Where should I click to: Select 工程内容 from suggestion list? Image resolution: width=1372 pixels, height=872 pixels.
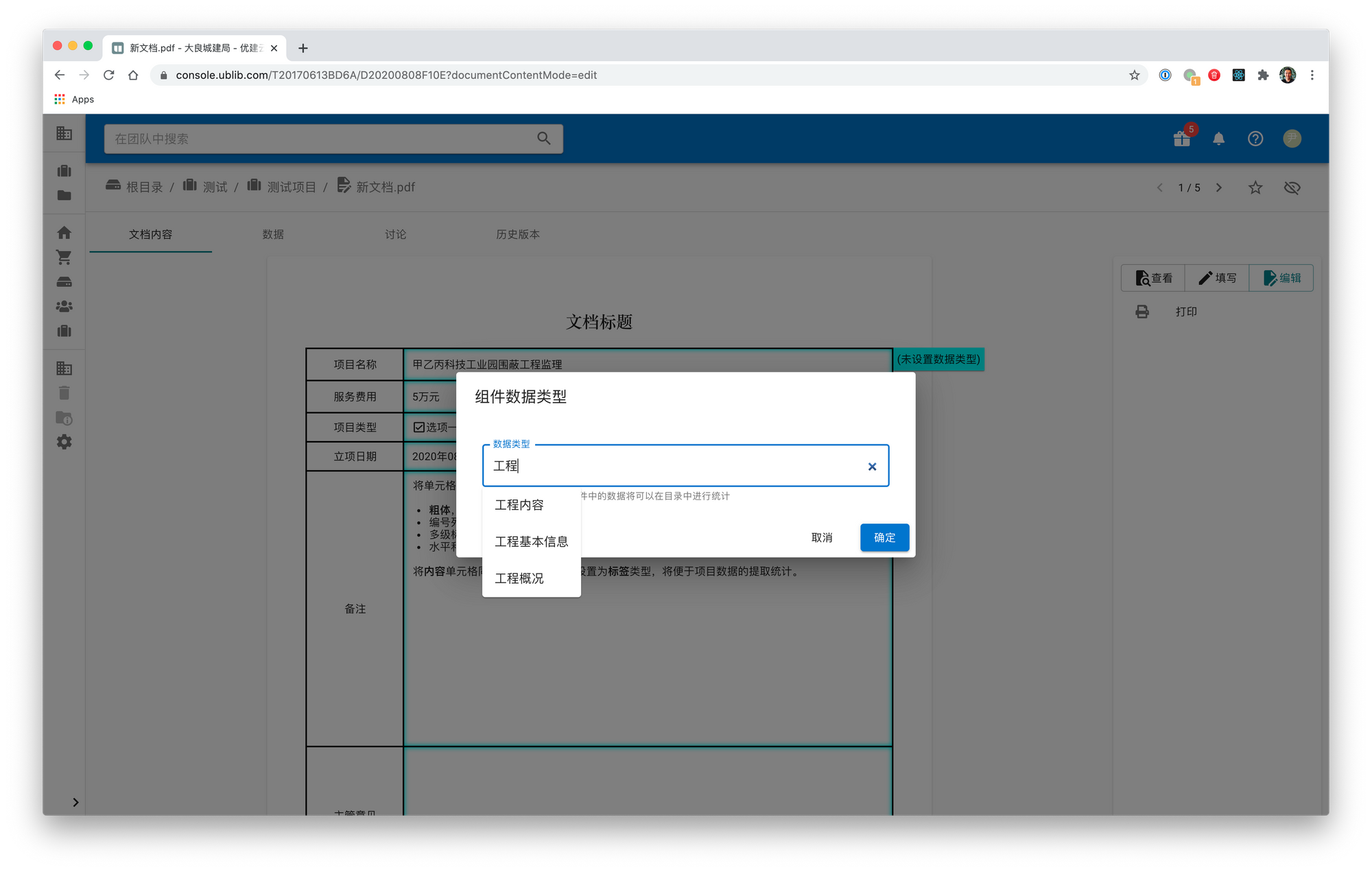(519, 505)
